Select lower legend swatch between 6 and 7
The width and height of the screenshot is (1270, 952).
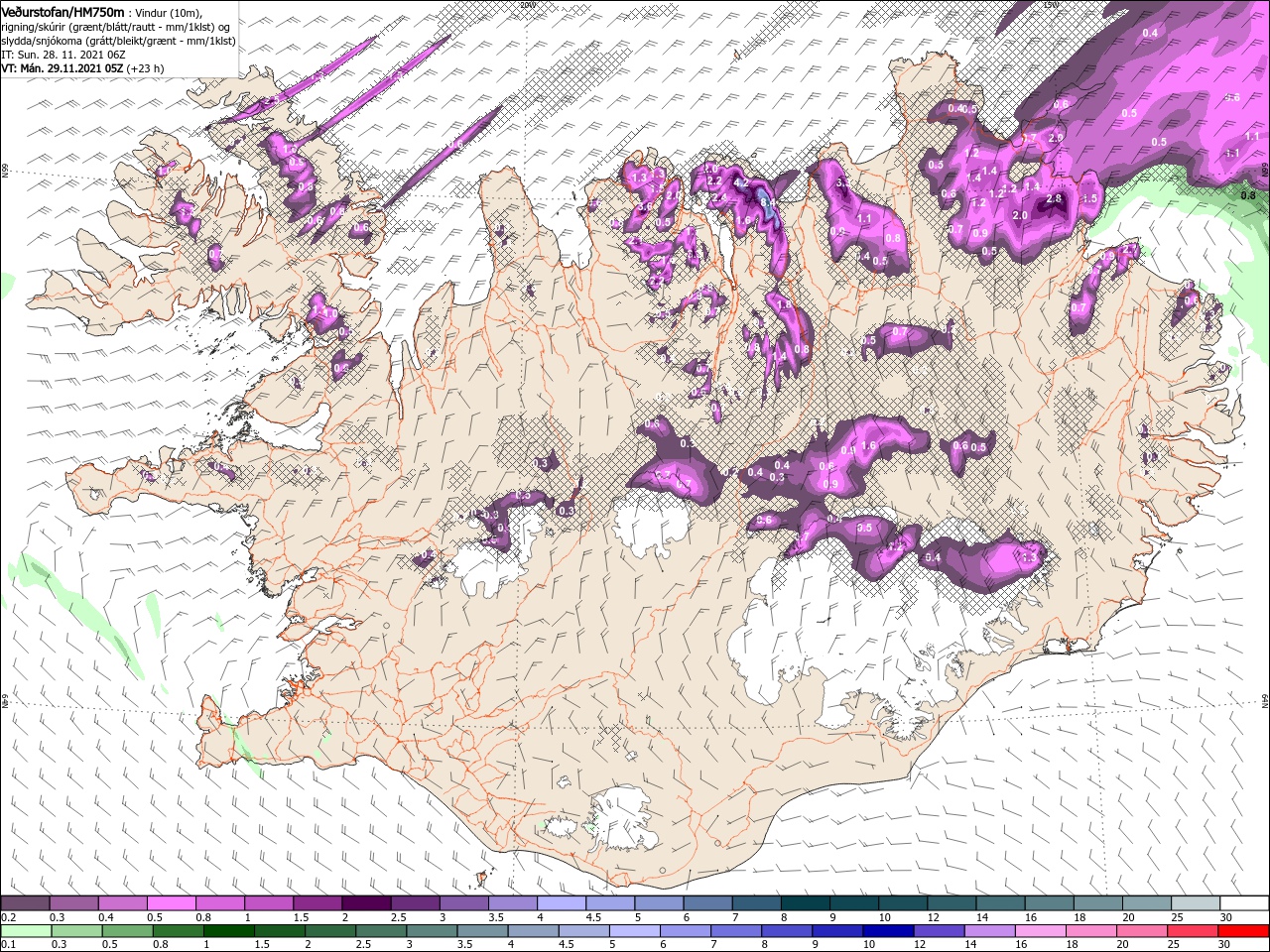pos(684,930)
